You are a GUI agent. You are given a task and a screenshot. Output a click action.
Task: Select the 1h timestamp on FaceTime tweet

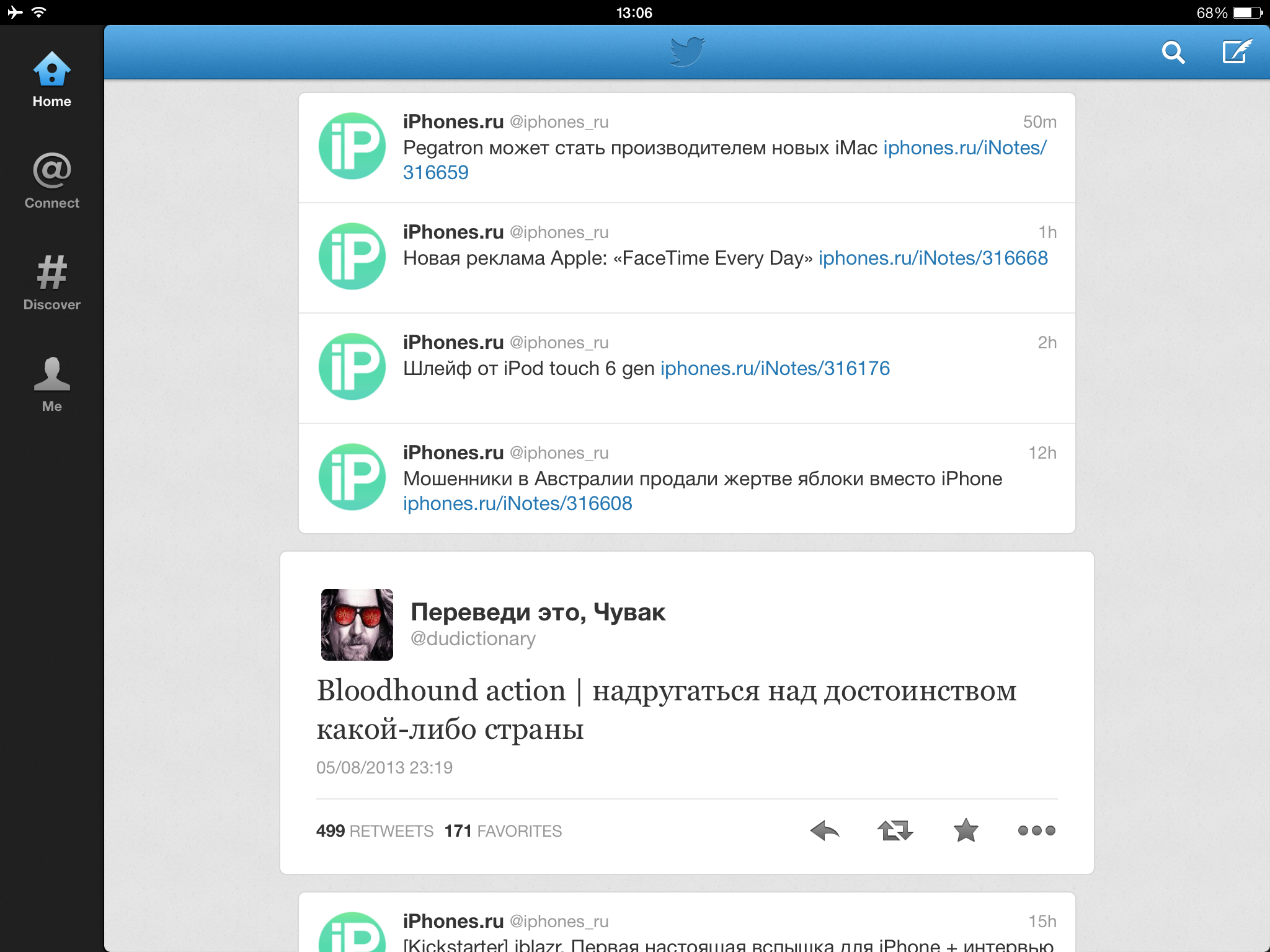1047,232
